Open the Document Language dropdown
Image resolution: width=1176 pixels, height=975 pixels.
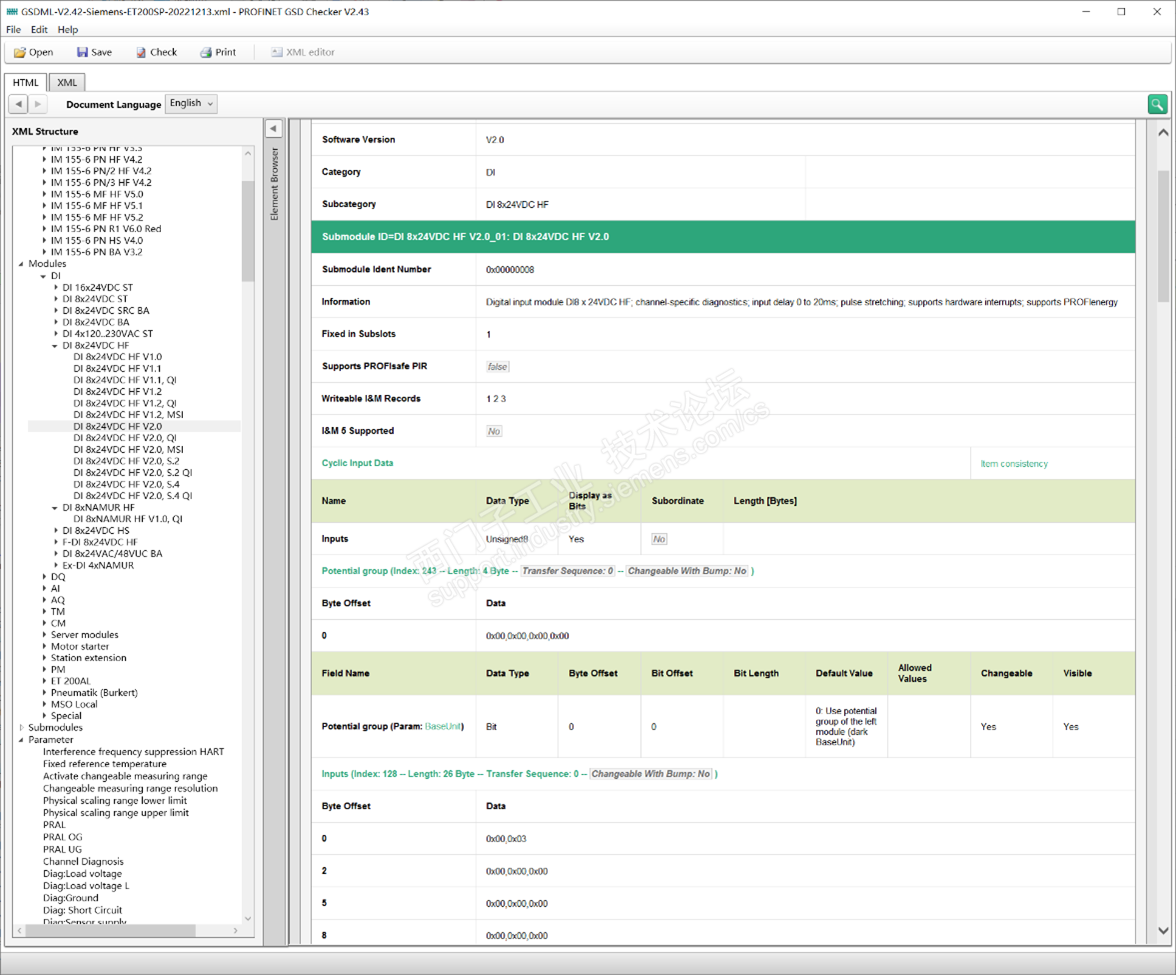(191, 104)
